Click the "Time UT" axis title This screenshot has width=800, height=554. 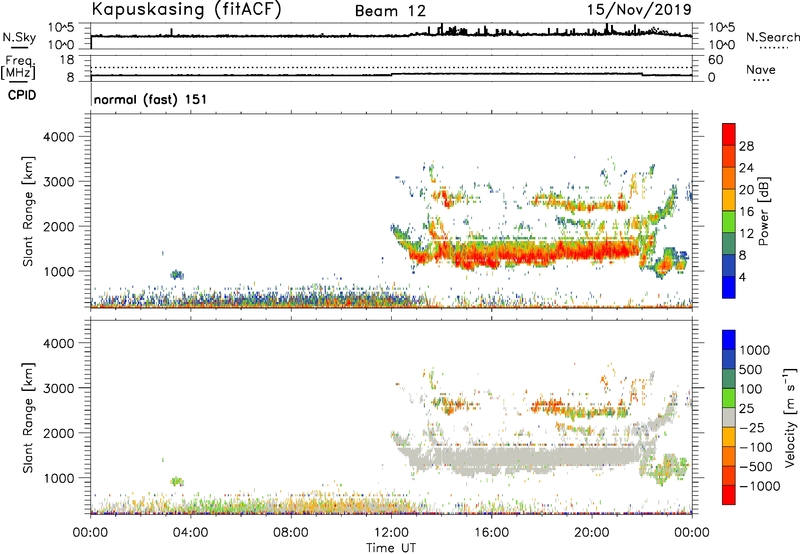tap(391, 548)
